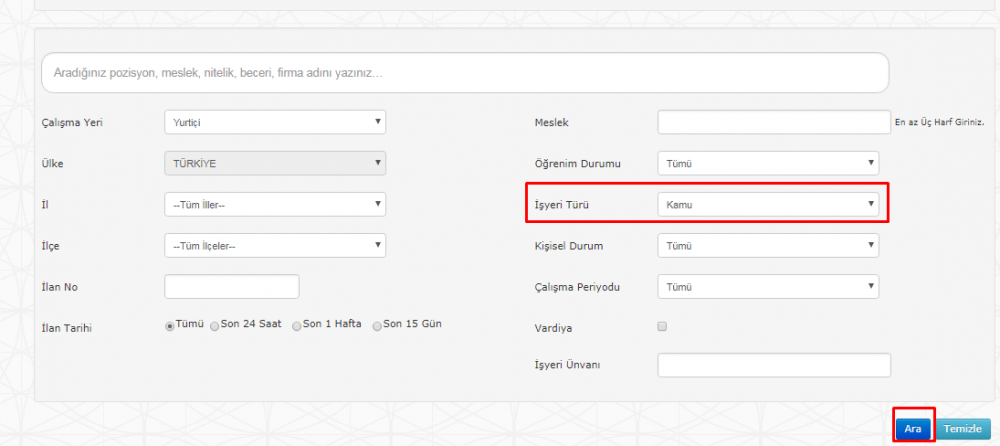
Task: Select the Son 1 Hafta radio option
Action: coord(297,326)
